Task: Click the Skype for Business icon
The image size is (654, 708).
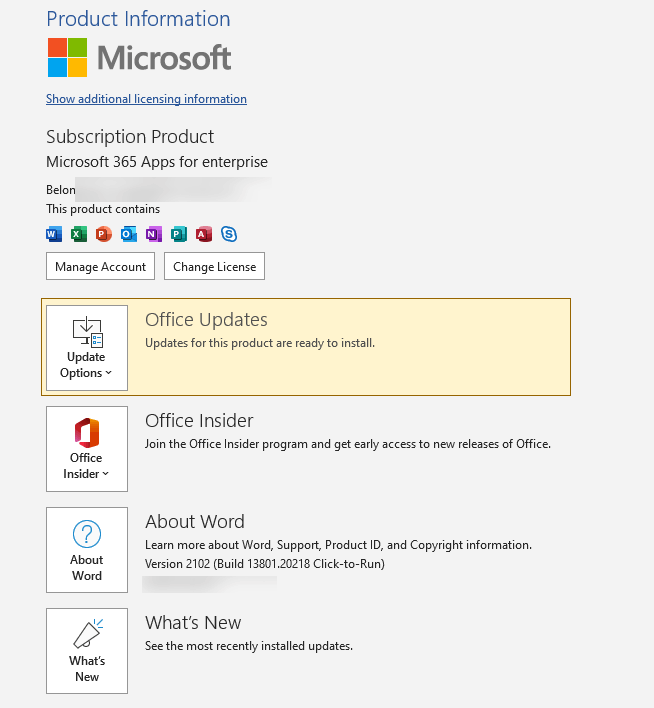Action: pyautogui.click(x=229, y=234)
